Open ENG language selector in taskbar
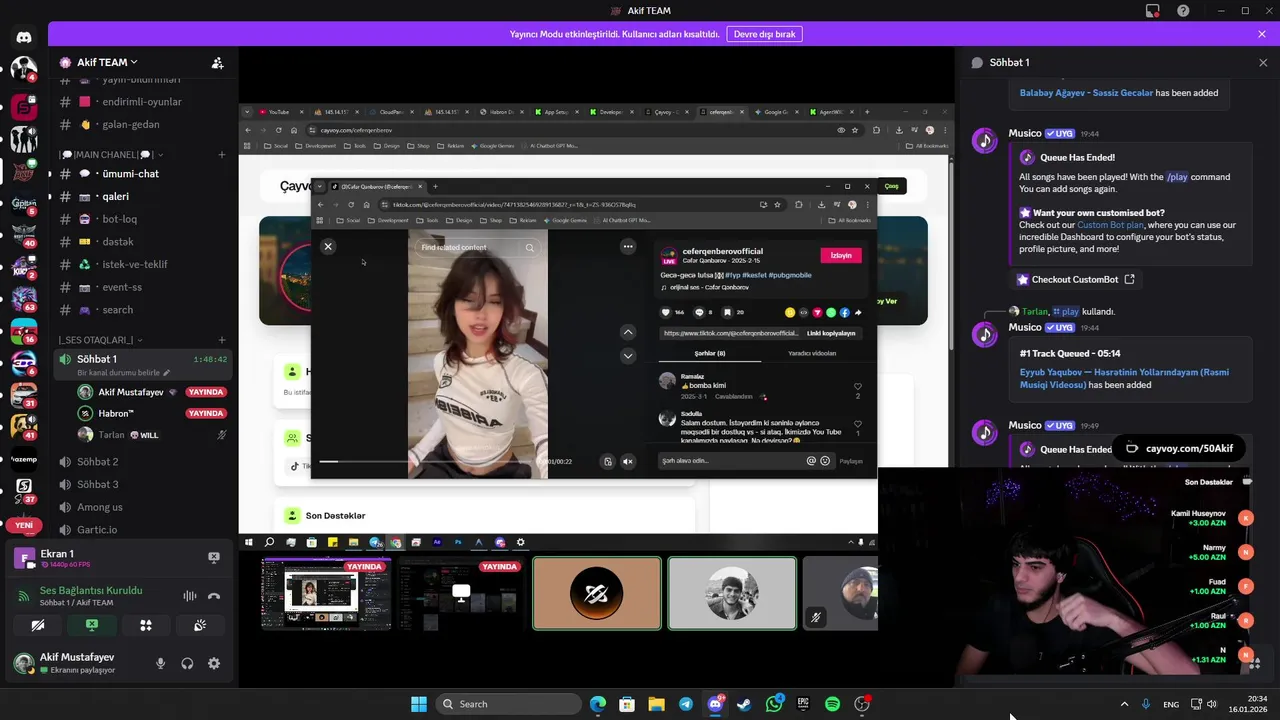The width and height of the screenshot is (1280, 720). 1171,704
